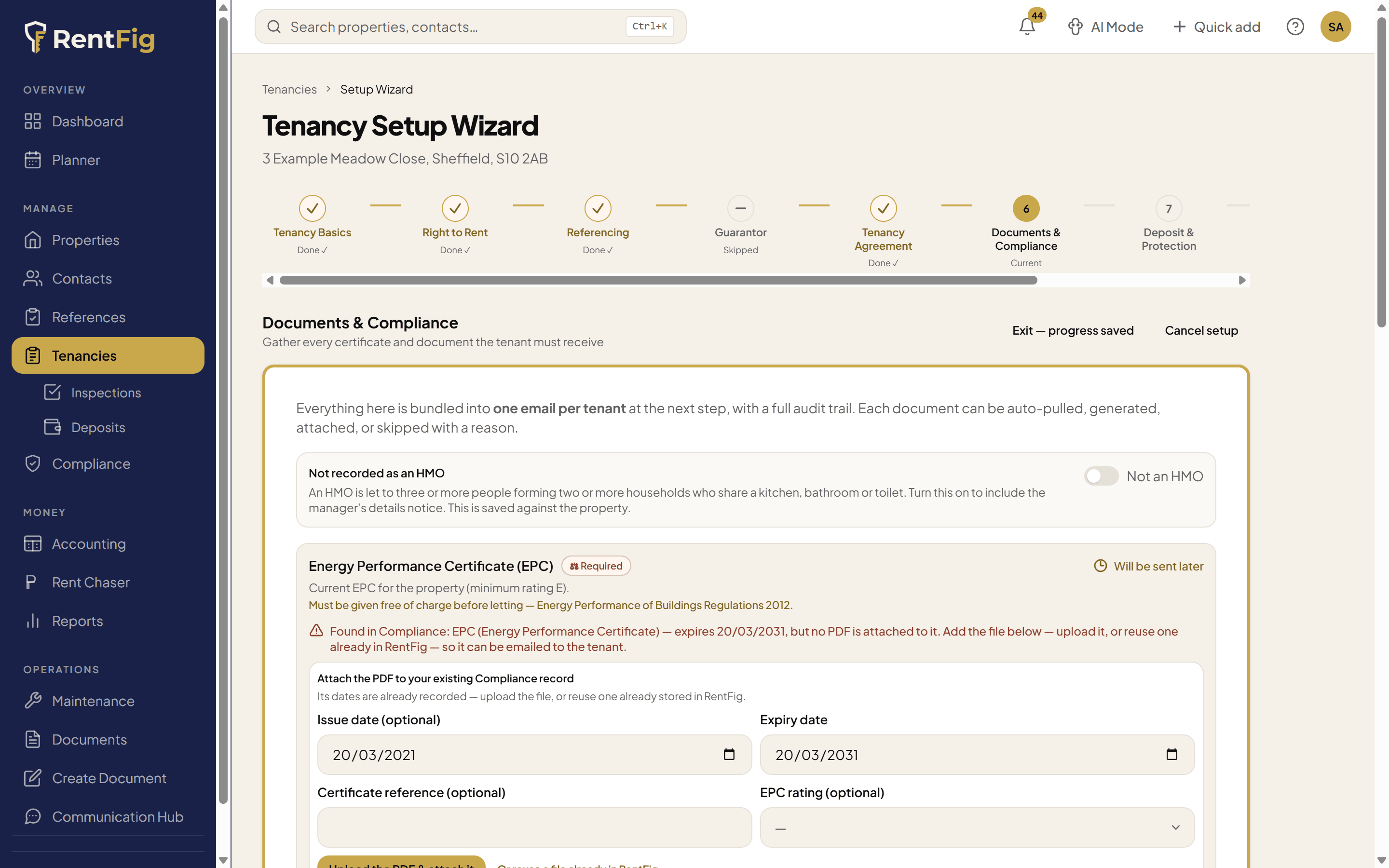Click the Contacts people icon
1389x868 pixels.
pos(33,278)
